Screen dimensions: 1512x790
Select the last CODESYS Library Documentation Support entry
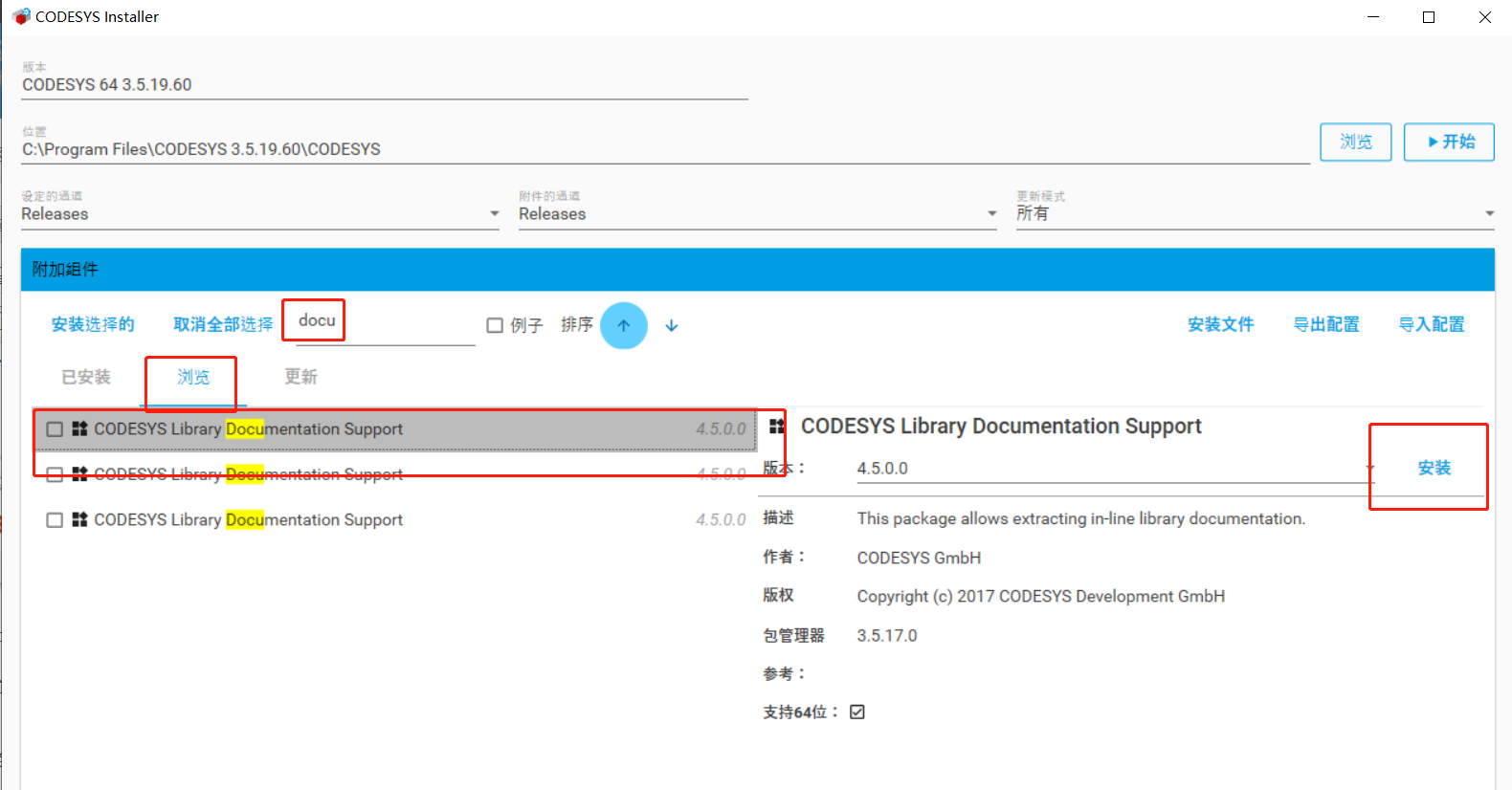click(395, 520)
